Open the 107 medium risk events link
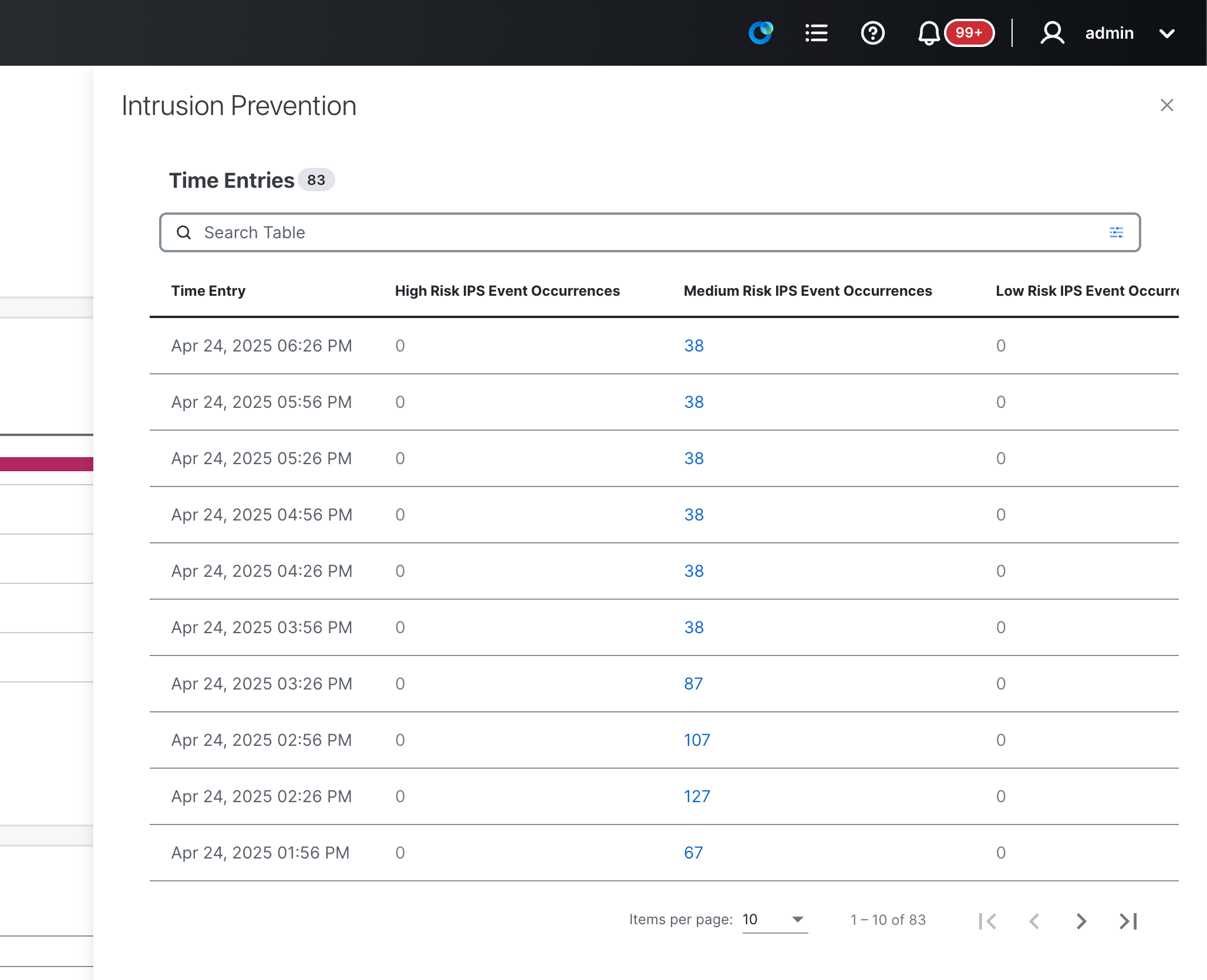 [697, 740]
